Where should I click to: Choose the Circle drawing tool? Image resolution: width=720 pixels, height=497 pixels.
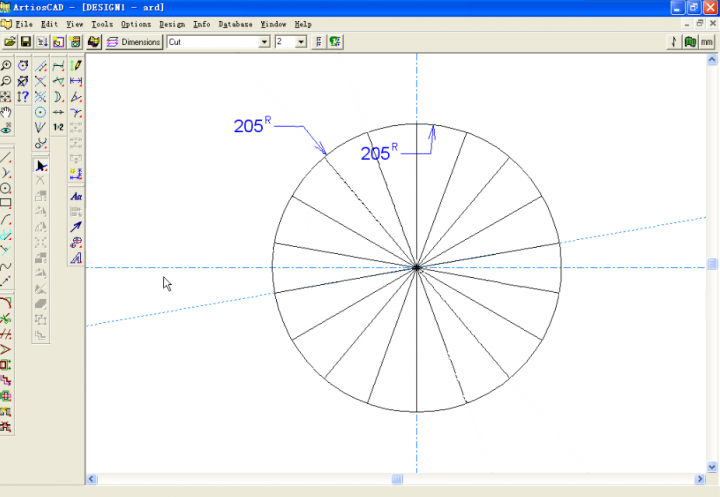coord(7,188)
